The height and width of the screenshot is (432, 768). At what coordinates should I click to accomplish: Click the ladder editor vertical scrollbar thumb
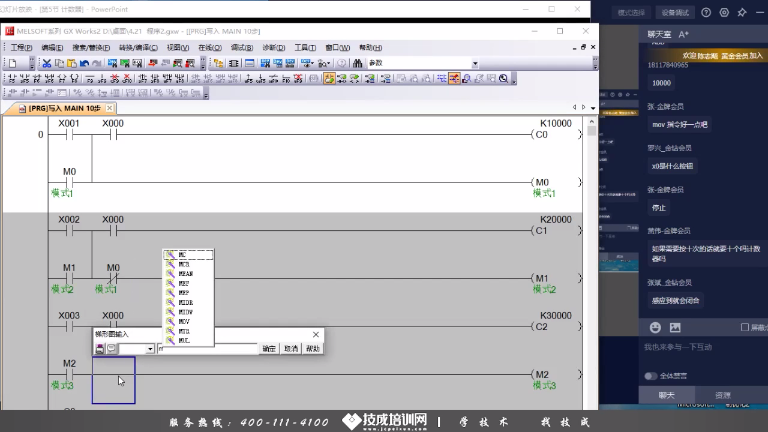[592, 130]
